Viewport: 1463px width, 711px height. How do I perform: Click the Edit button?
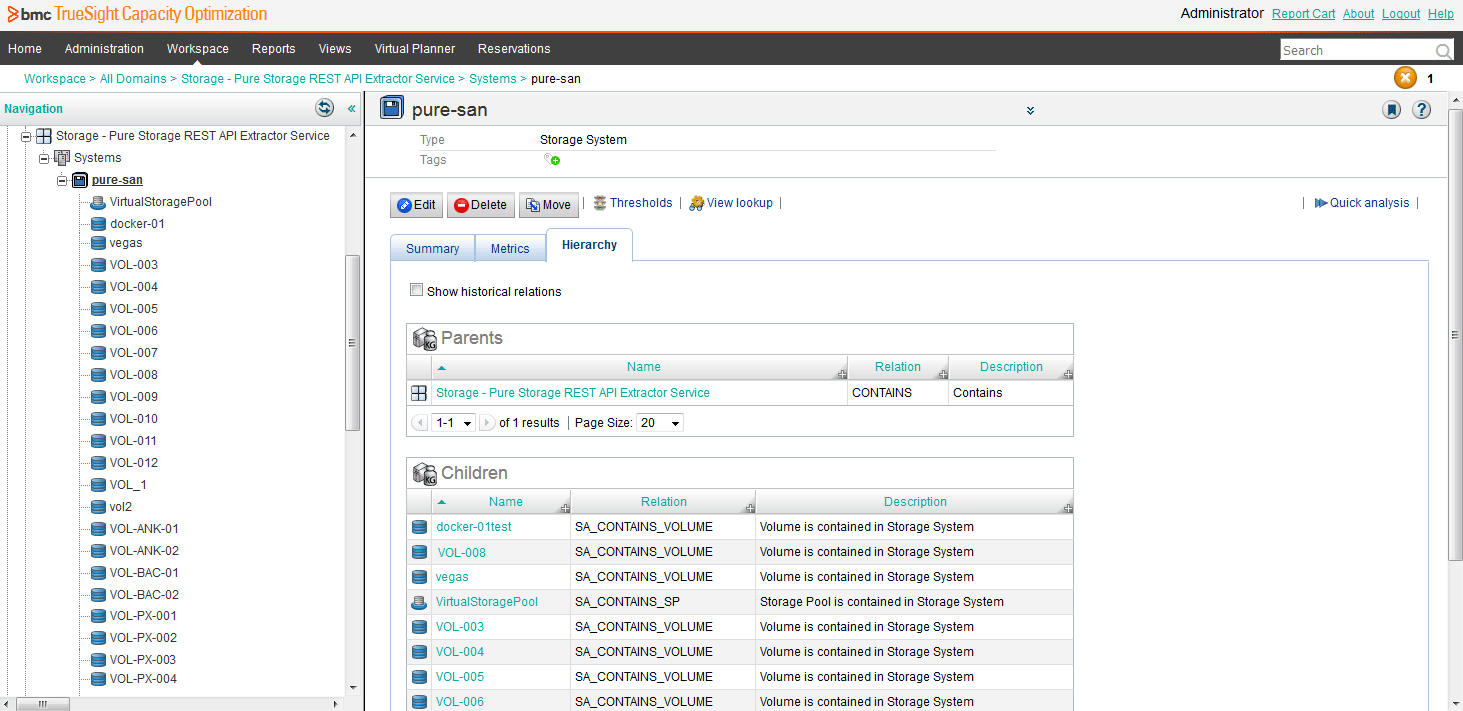tap(416, 205)
